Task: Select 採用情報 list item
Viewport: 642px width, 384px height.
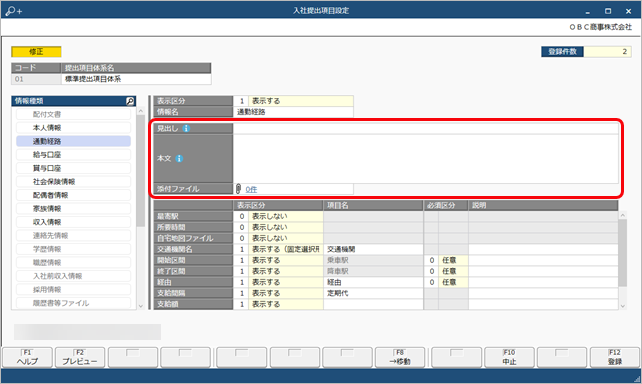Action: (73, 290)
